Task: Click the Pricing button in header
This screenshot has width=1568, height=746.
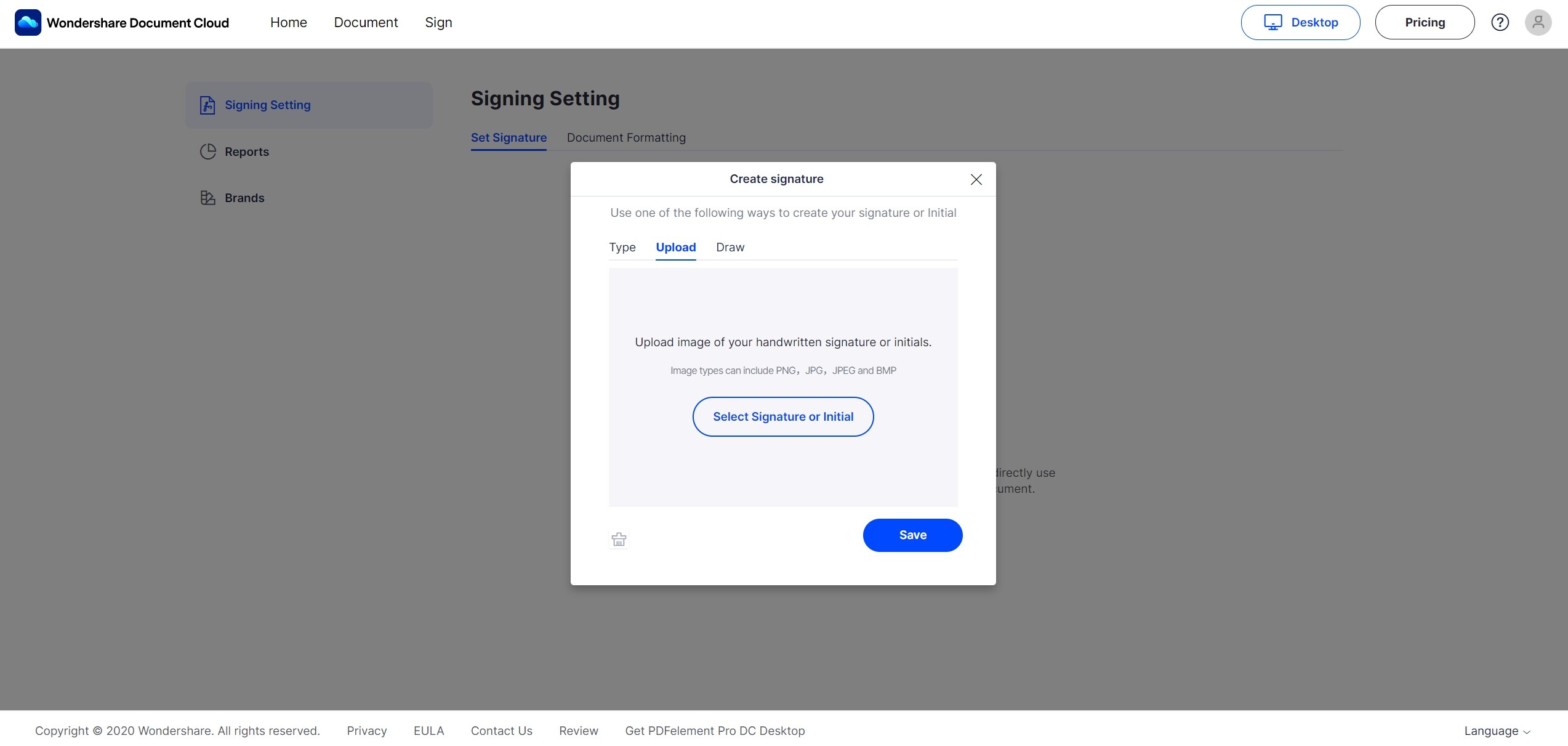Action: pyautogui.click(x=1424, y=22)
